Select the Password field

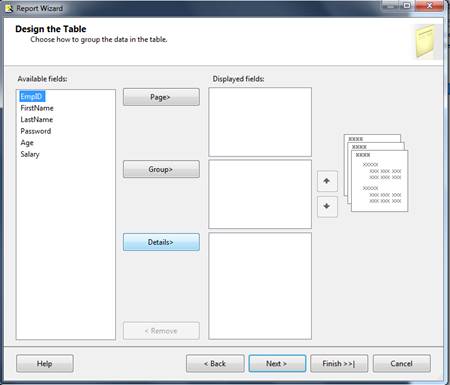click(x=36, y=131)
